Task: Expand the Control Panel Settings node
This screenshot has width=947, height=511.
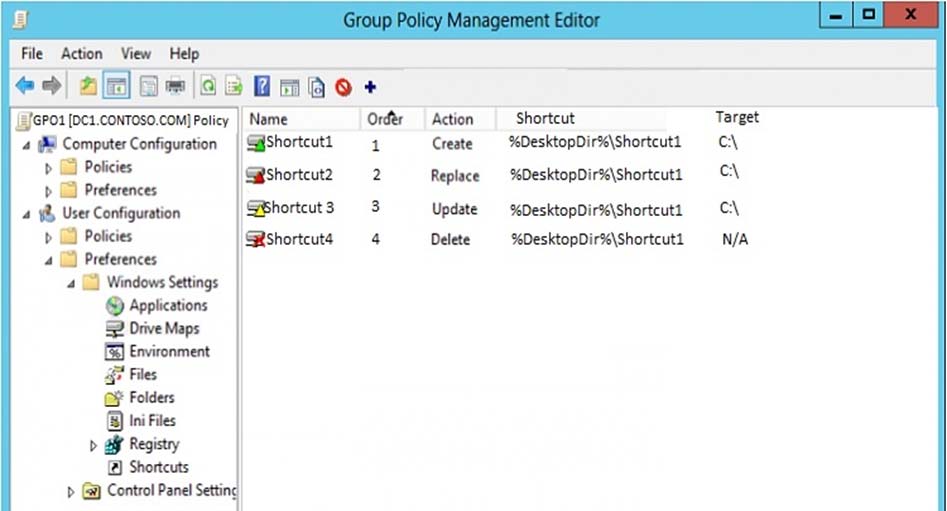Action: 71,492
